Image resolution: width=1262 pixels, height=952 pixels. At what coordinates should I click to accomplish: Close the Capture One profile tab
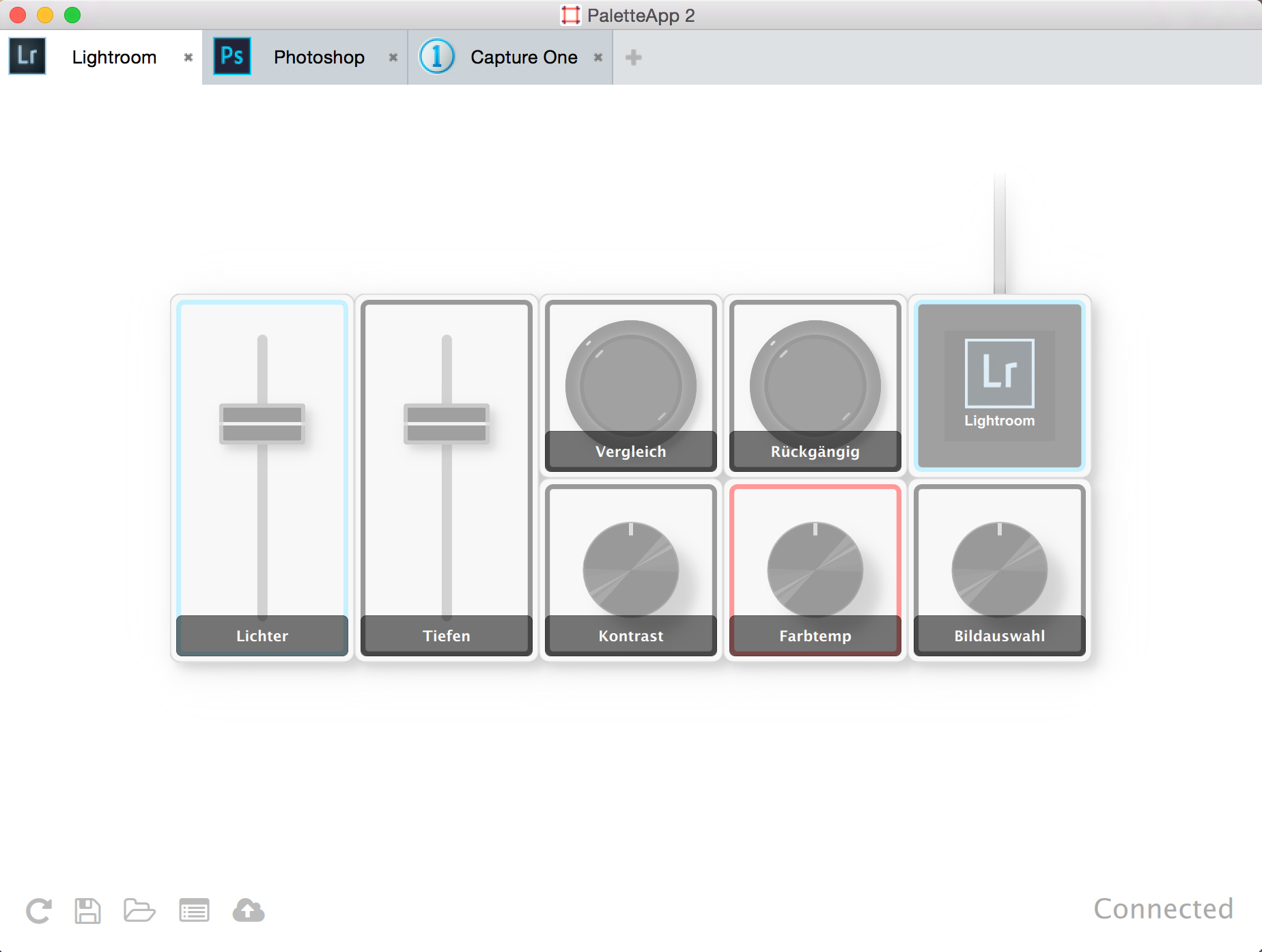[598, 57]
